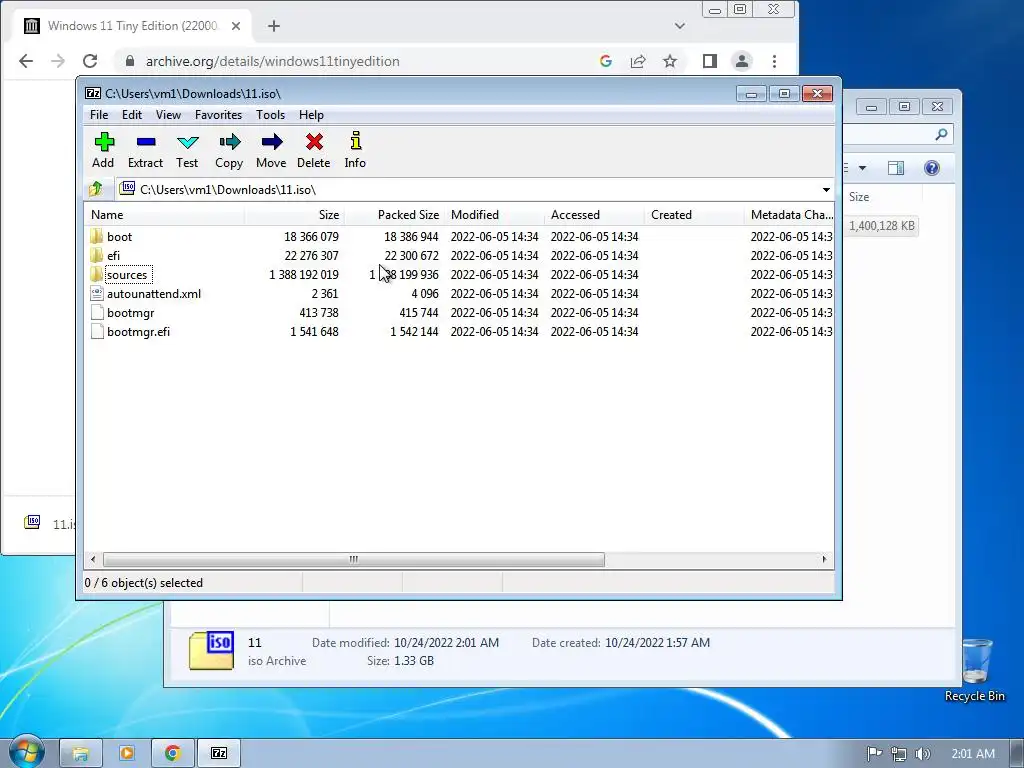Go back in Chrome browser
Screen dimensions: 1024x768
(26, 61)
